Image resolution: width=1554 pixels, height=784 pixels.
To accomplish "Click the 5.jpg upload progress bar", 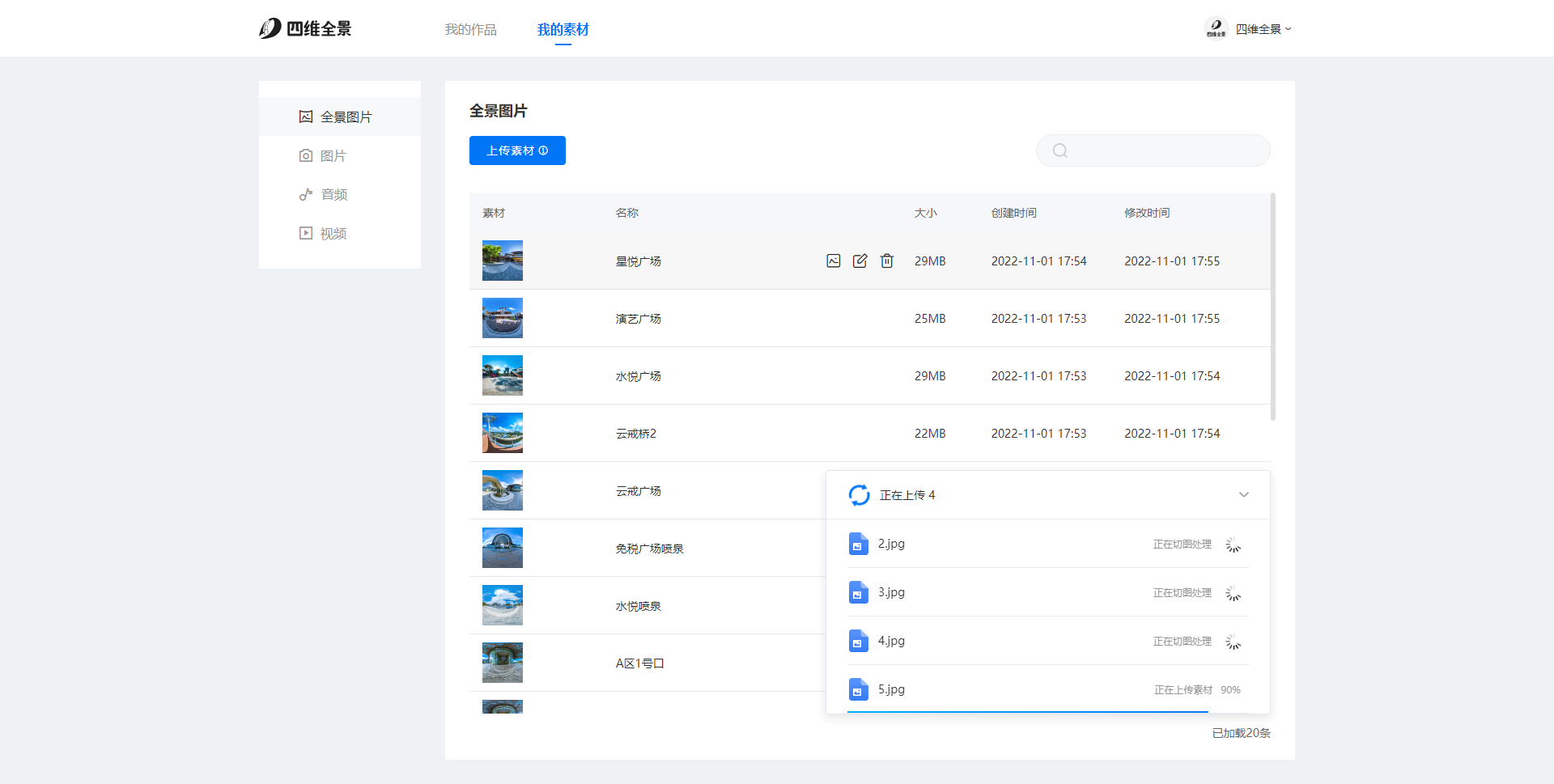I will (1027, 711).
